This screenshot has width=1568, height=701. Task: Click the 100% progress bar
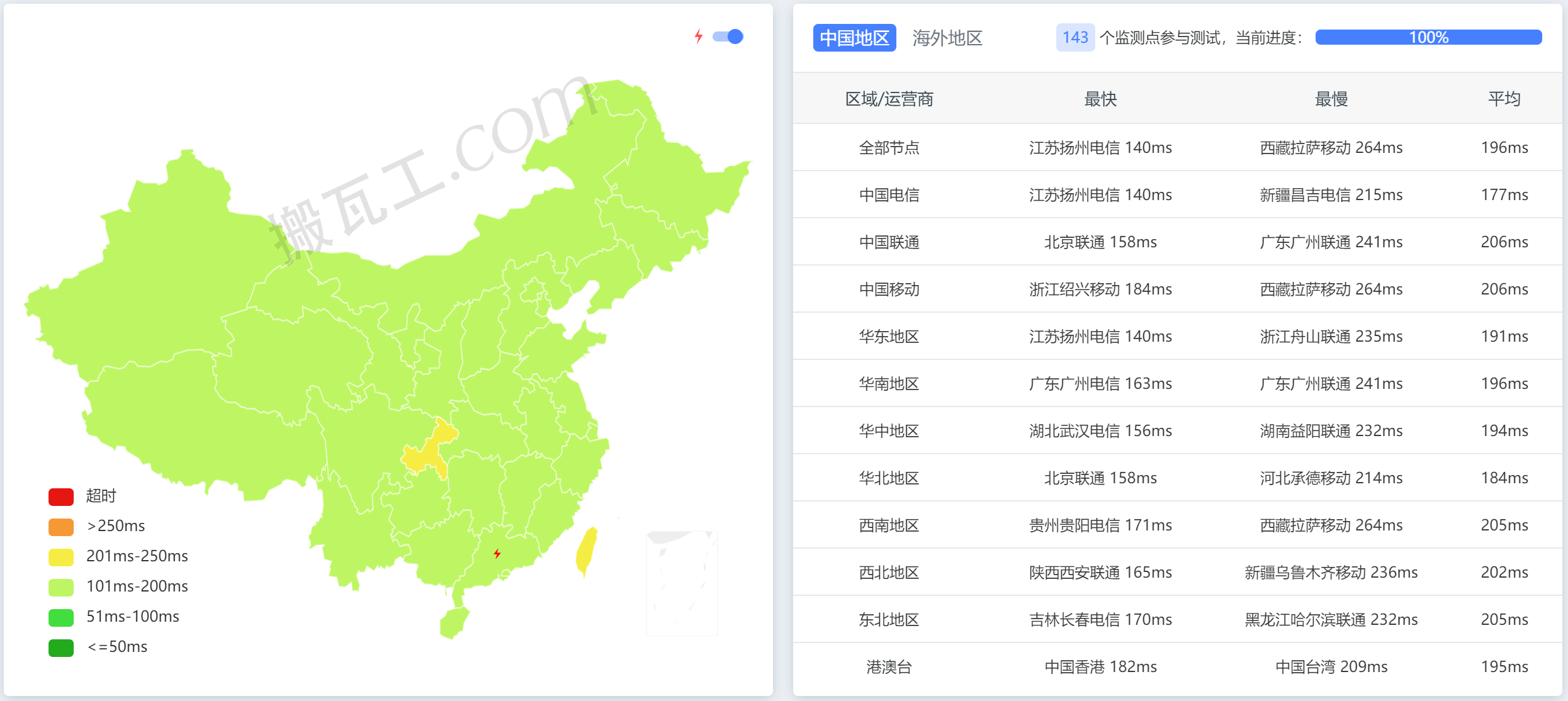1428,38
